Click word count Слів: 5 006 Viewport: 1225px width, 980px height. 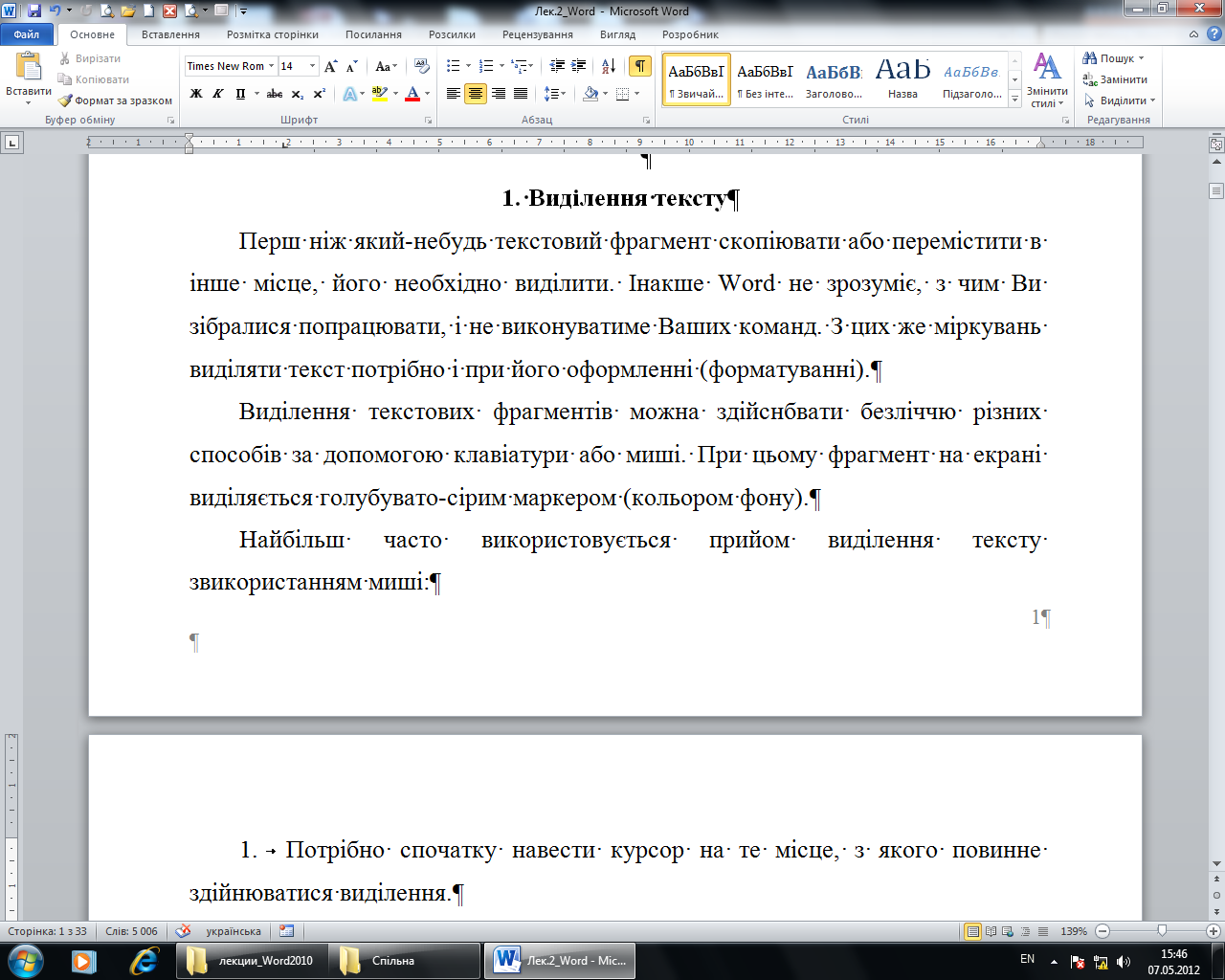[131, 931]
